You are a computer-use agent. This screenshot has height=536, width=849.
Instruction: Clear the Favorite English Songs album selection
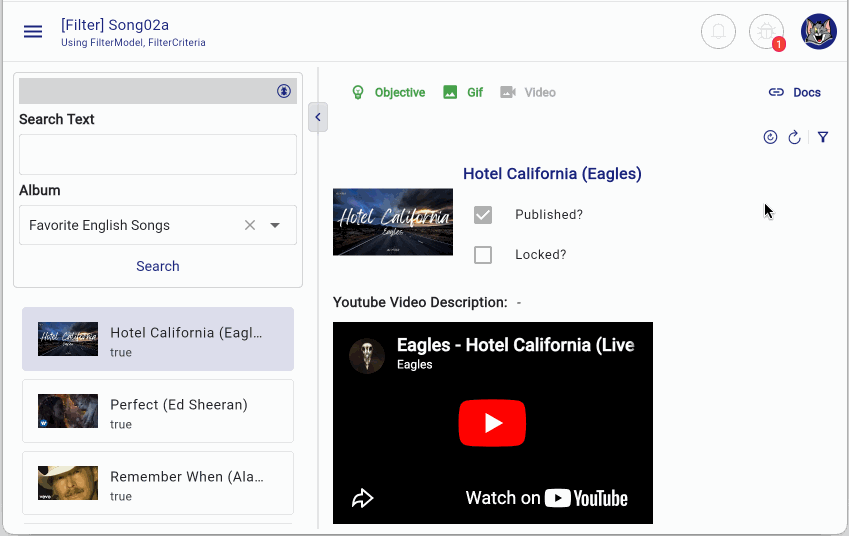pyautogui.click(x=250, y=225)
